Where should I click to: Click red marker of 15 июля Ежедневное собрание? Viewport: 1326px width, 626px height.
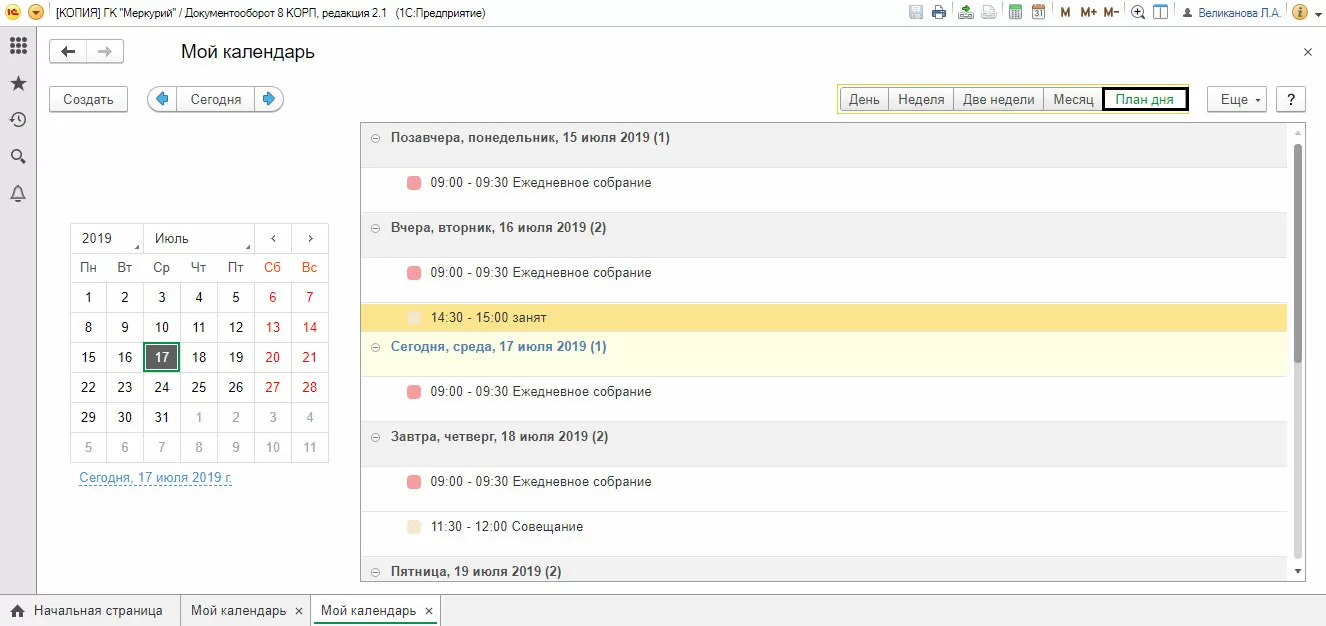414,183
